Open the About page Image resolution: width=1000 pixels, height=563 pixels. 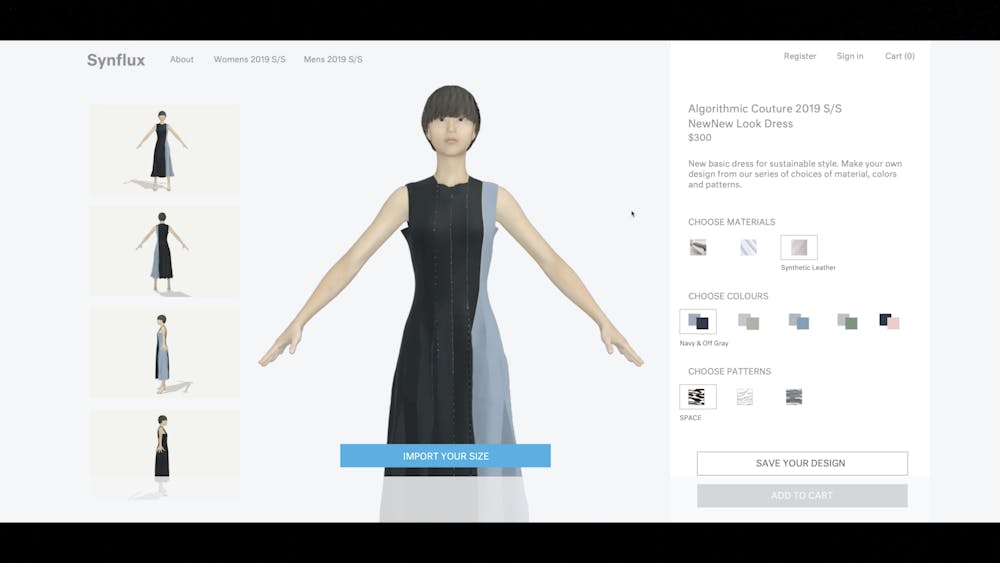coord(182,60)
